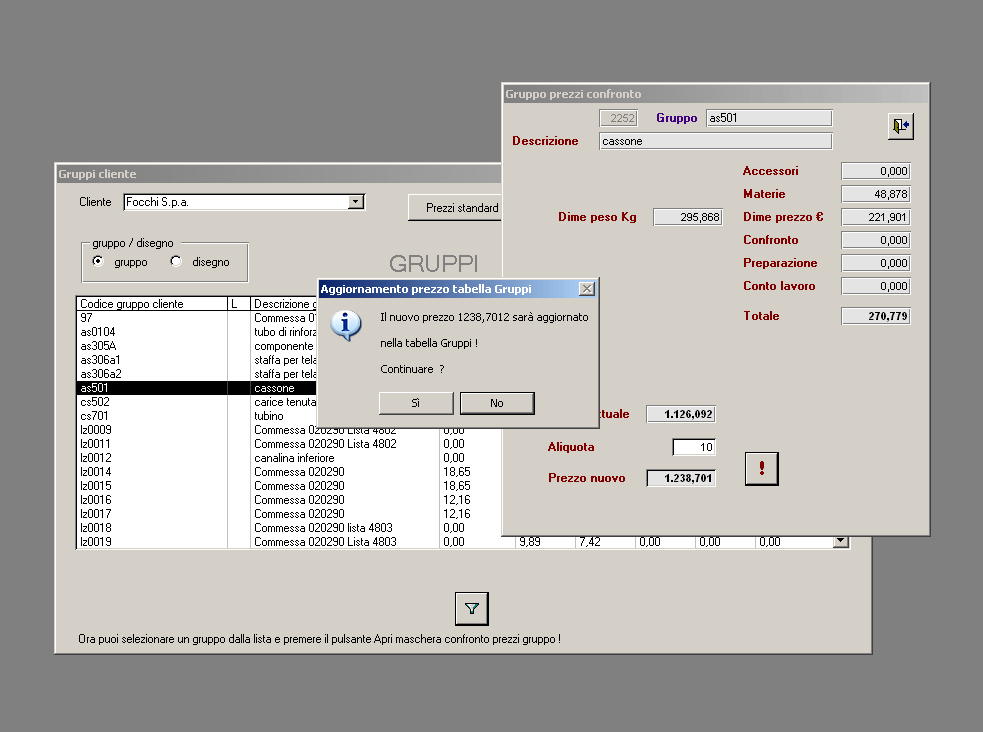Click the Aliquota input field
Viewport: 983px width, 732px height.
click(x=694, y=447)
